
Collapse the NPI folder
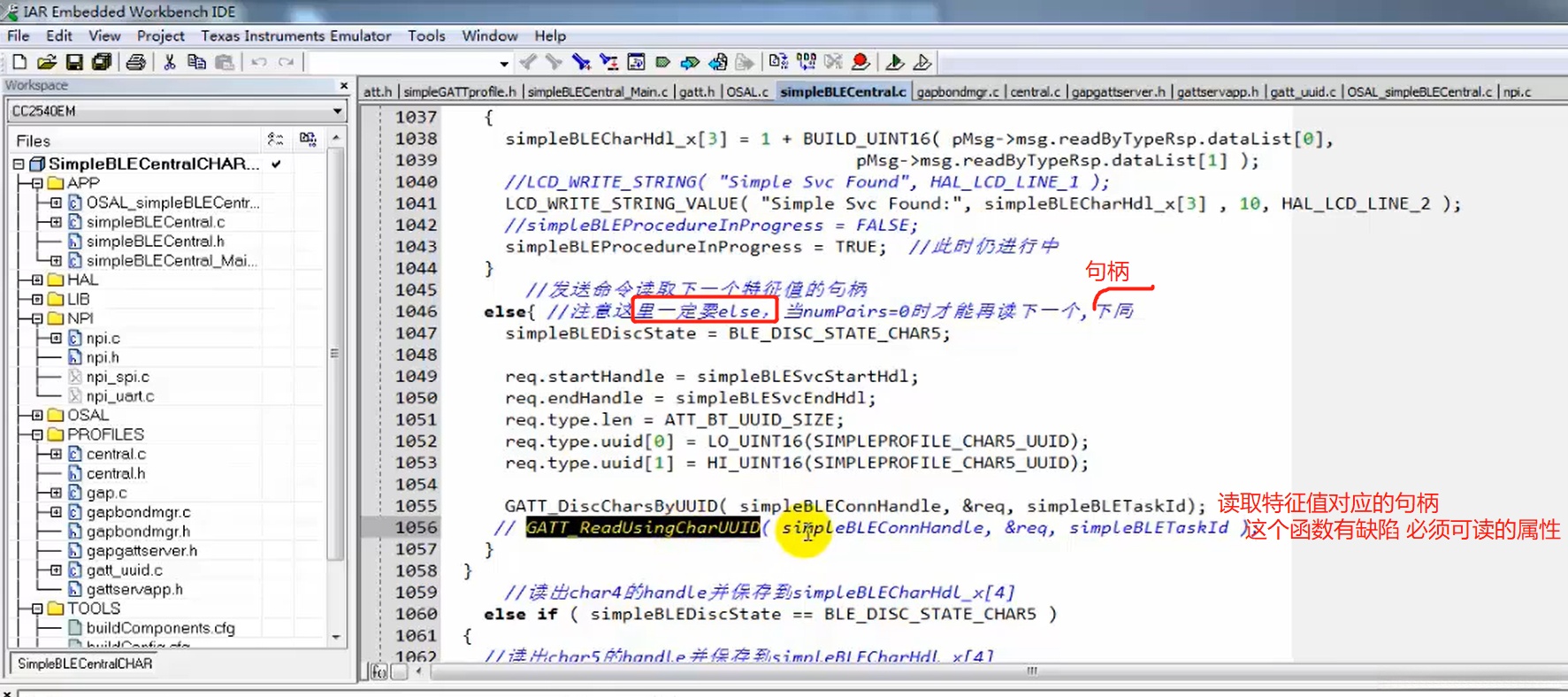click(37, 318)
